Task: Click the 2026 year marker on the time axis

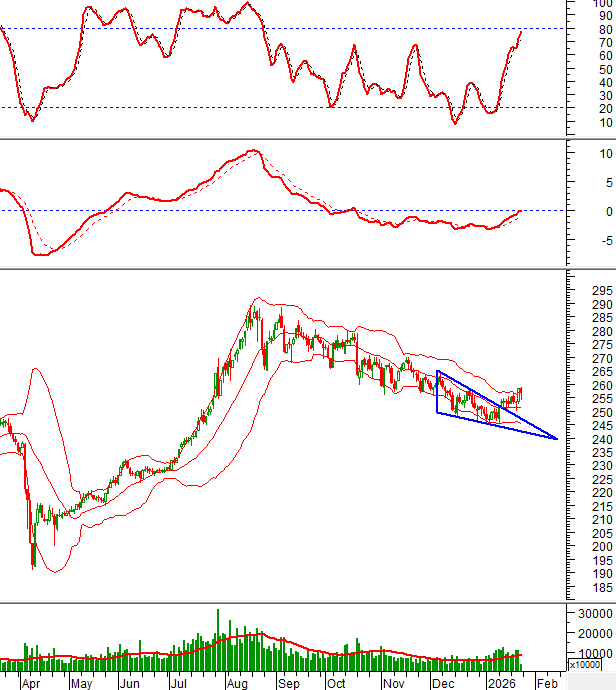Action: coord(499,683)
